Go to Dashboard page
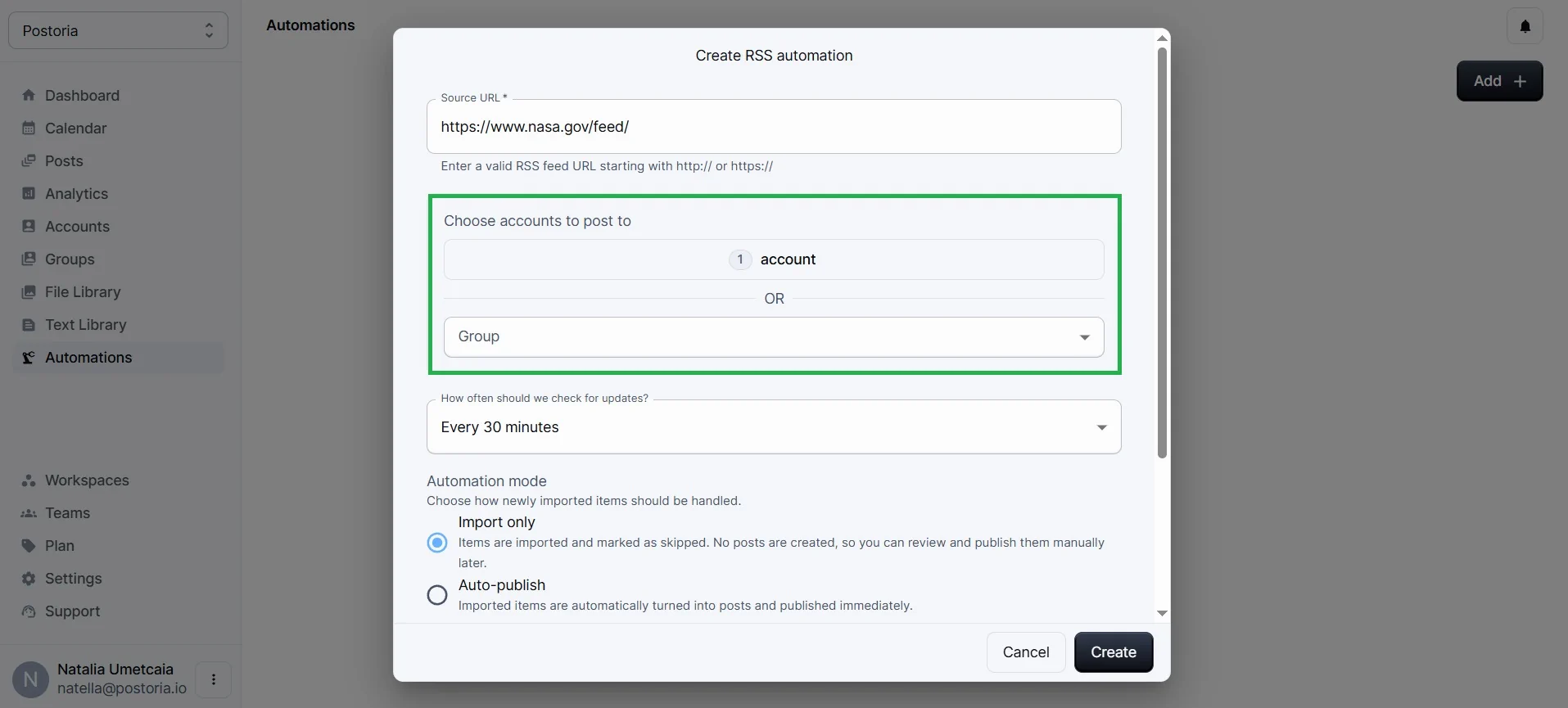The width and height of the screenshot is (1568, 708). [x=119, y=95]
